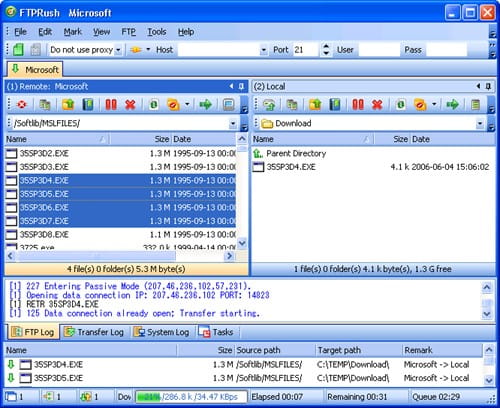Sort queue by Source path column
The height and width of the screenshot is (408, 500).
[x=275, y=350]
